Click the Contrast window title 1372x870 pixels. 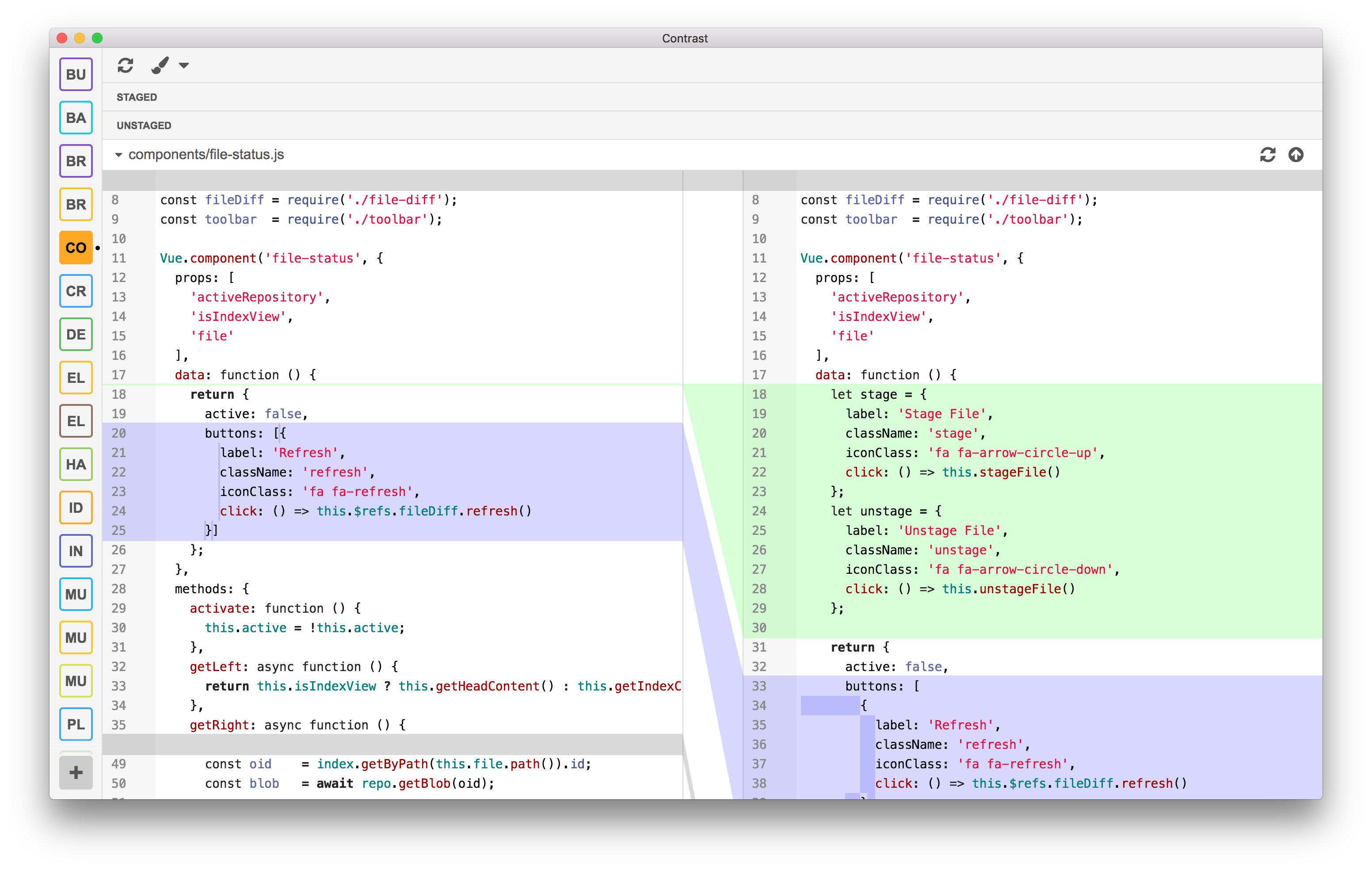pyautogui.click(x=685, y=38)
